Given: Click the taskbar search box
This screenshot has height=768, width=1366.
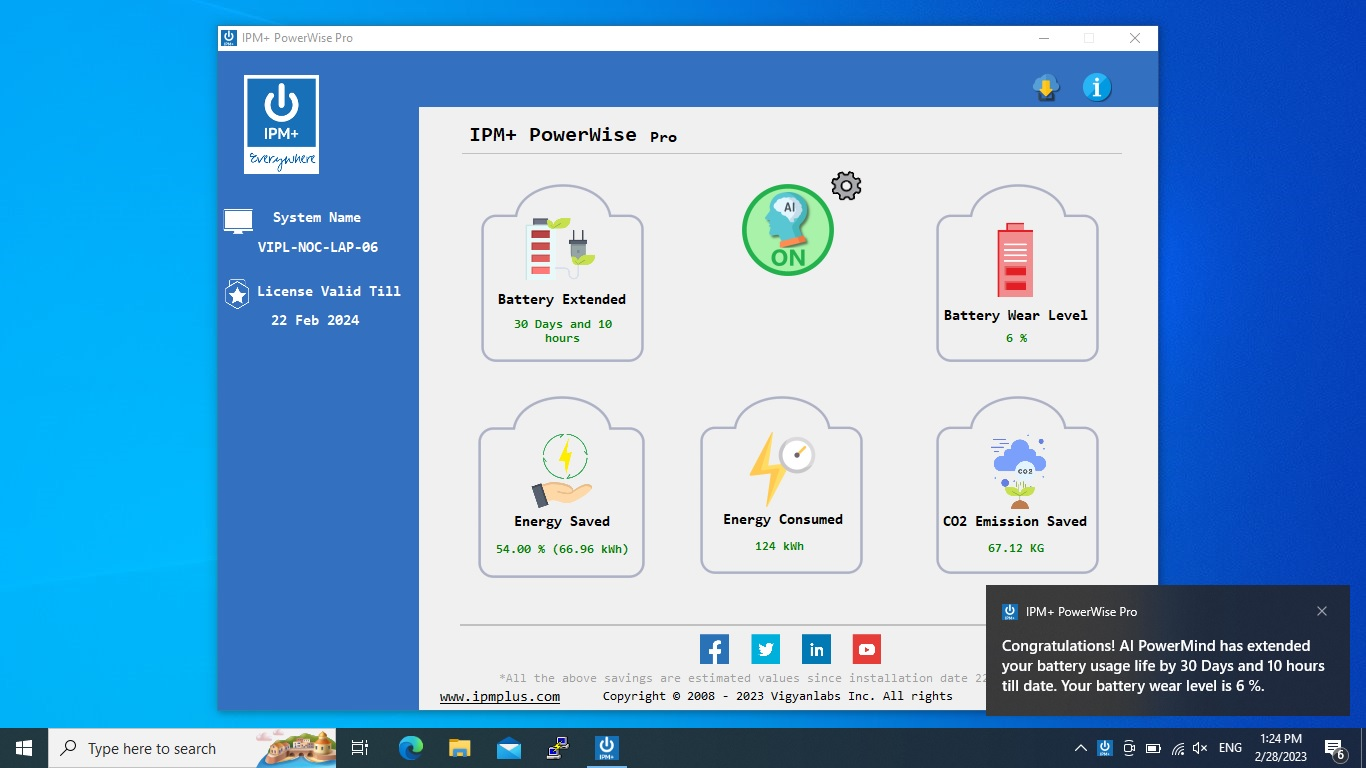Looking at the screenshot, I should click(192, 748).
